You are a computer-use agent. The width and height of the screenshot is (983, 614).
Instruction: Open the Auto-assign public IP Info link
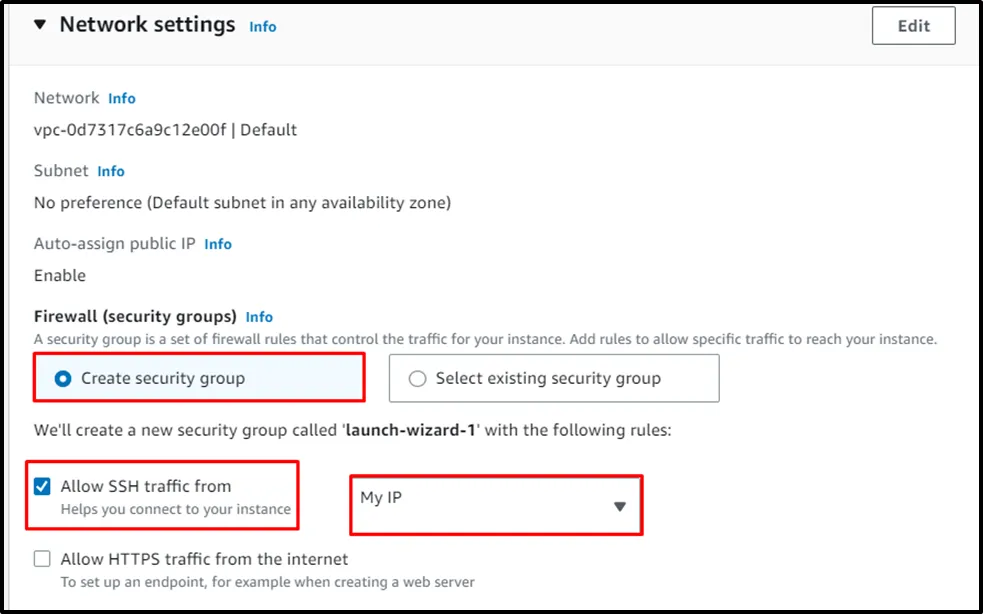(x=218, y=244)
